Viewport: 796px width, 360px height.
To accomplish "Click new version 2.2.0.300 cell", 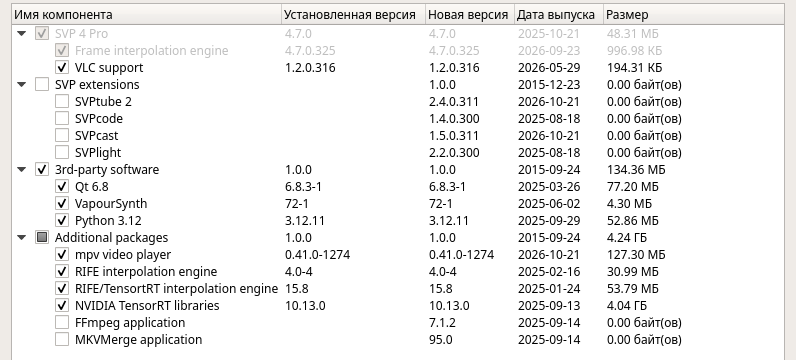I will pos(454,152).
